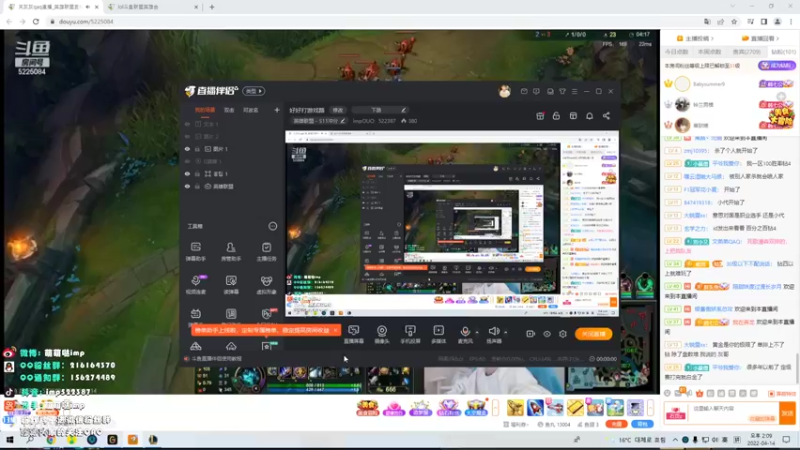Dismiss the orange notification tooltip

tap(335, 330)
